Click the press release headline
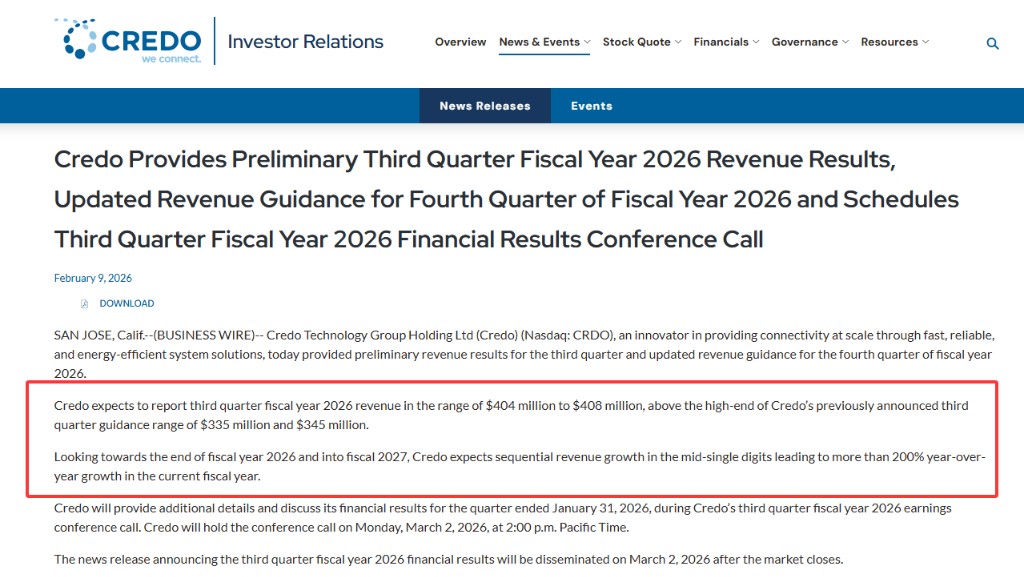This screenshot has width=1024, height=577. [x=506, y=199]
